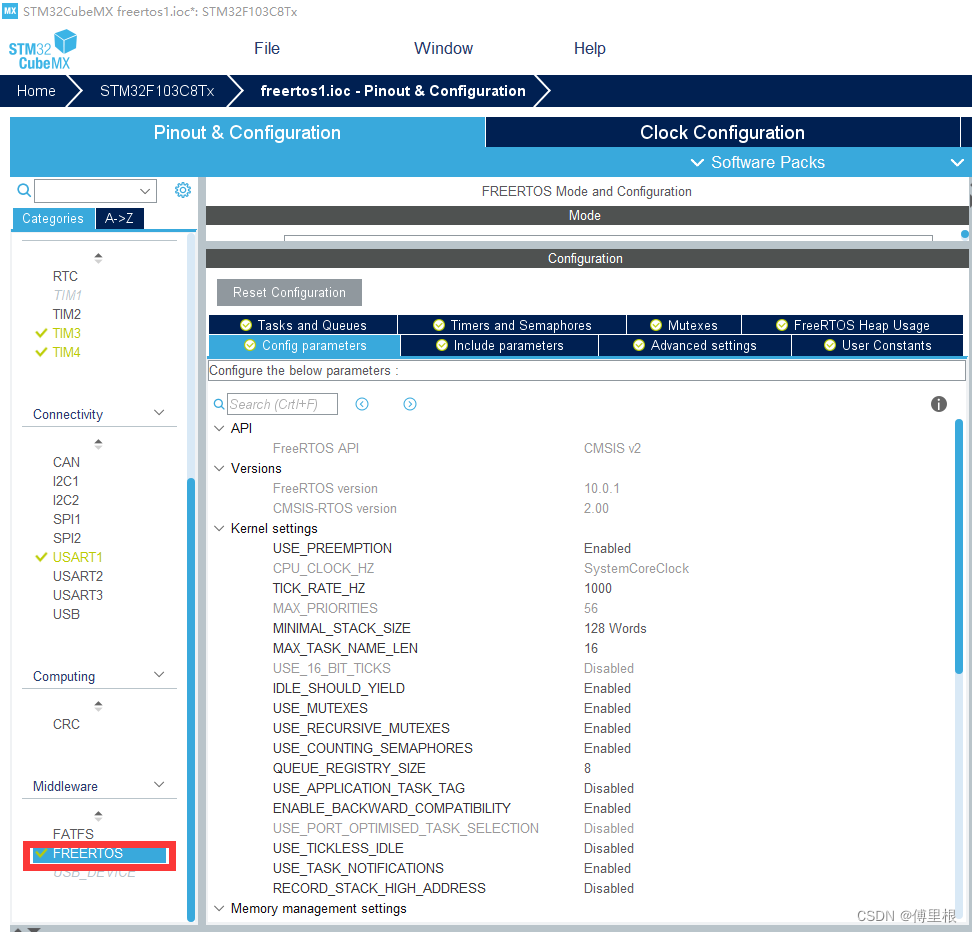Select the Categories view tab
The image size is (972, 932).
(53, 218)
